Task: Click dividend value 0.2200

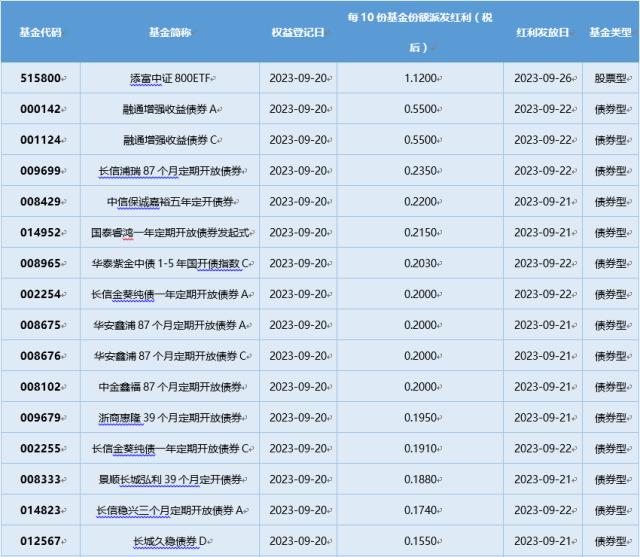Action: point(420,202)
